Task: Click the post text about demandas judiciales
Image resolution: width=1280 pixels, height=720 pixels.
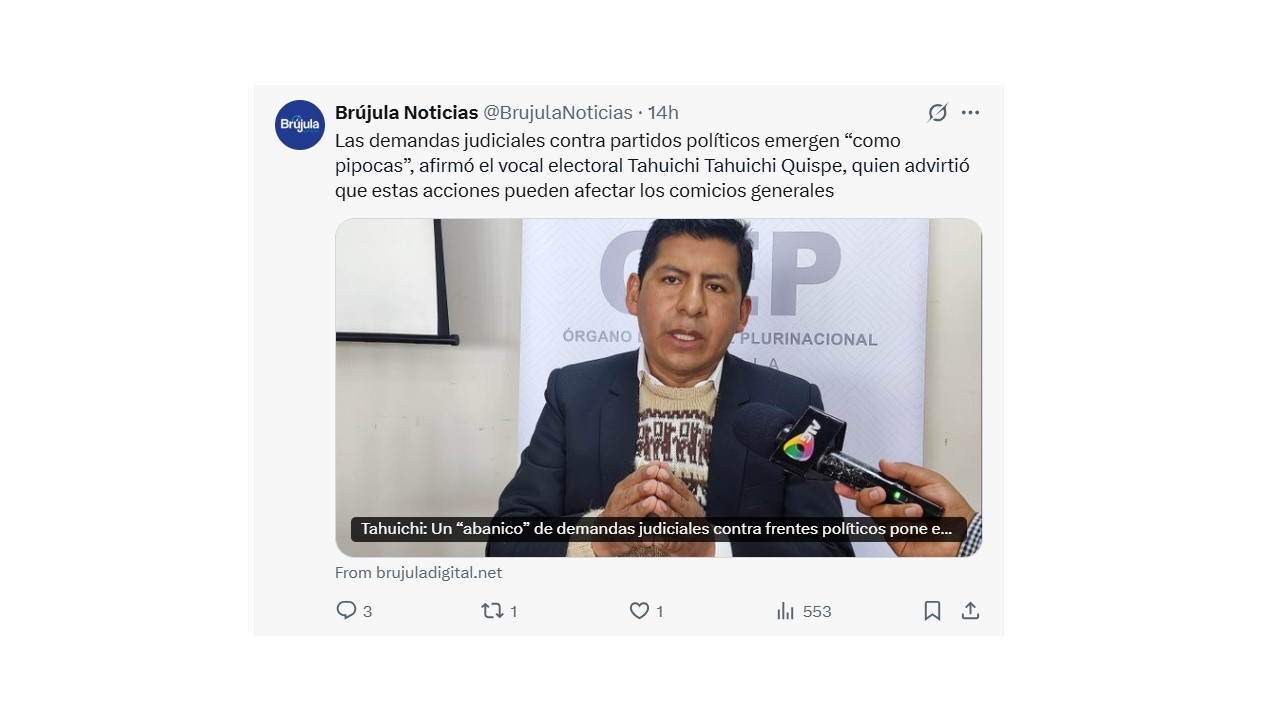Action: click(652, 165)
